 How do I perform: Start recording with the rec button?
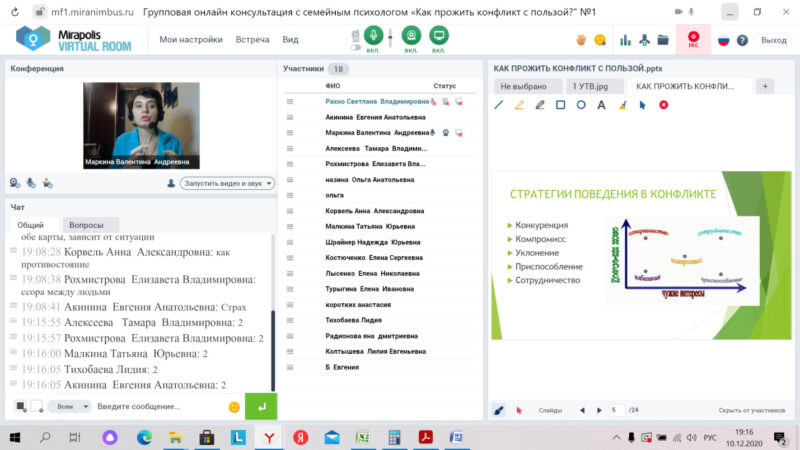tap(693, 39)
